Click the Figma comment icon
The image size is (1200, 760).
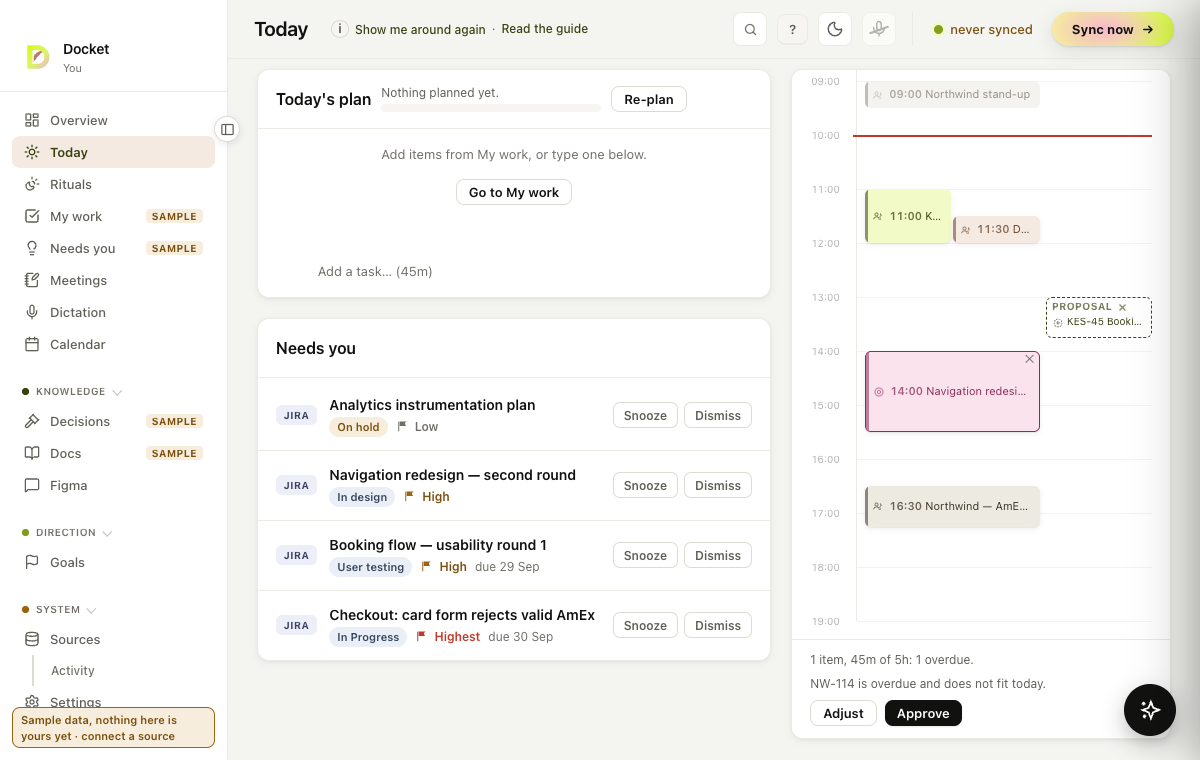point(32,485)
